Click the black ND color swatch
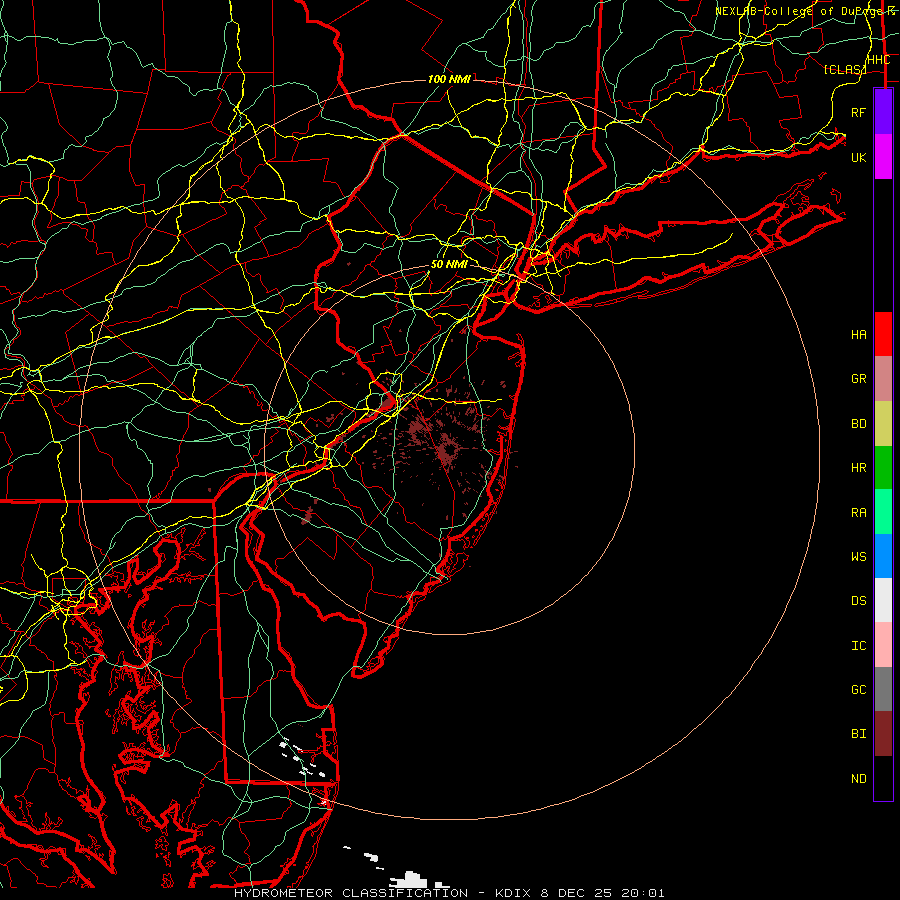900x900 pixels. [883, 778]
